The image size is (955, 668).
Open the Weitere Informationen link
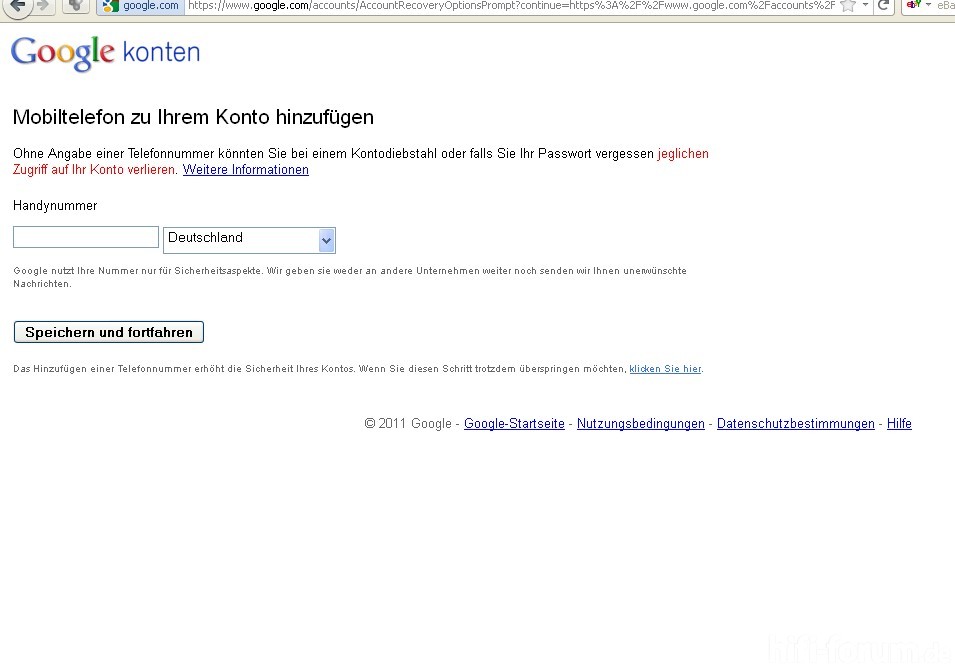tap(245, 170)
